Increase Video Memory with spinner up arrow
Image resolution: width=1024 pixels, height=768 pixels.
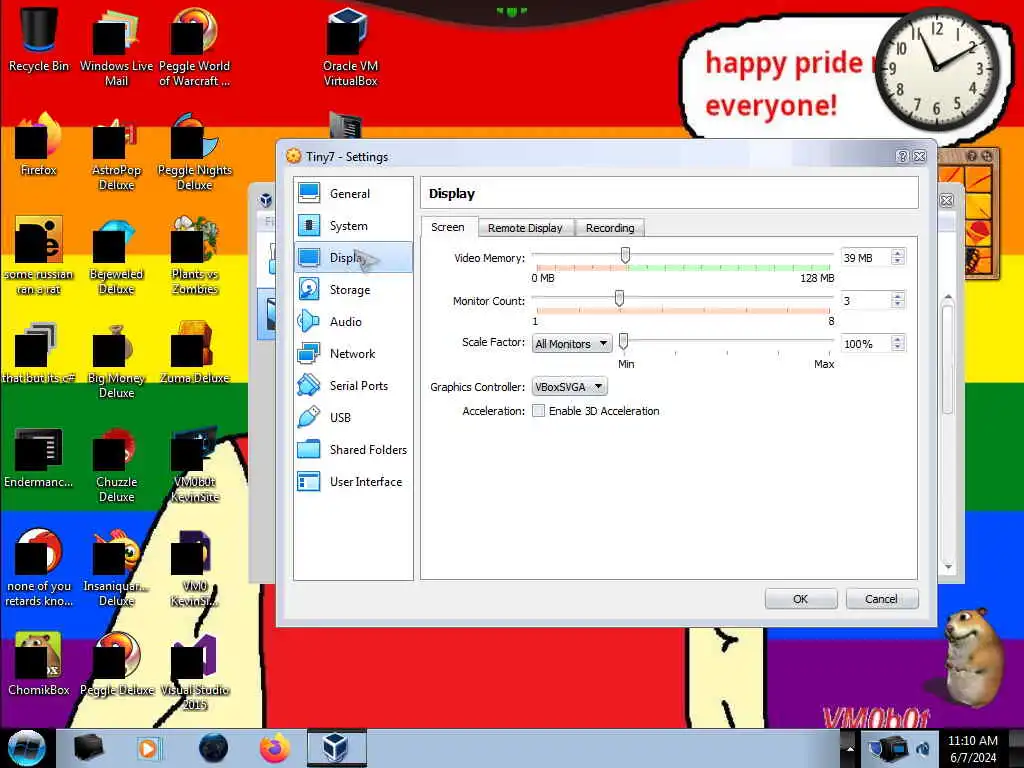898,253
